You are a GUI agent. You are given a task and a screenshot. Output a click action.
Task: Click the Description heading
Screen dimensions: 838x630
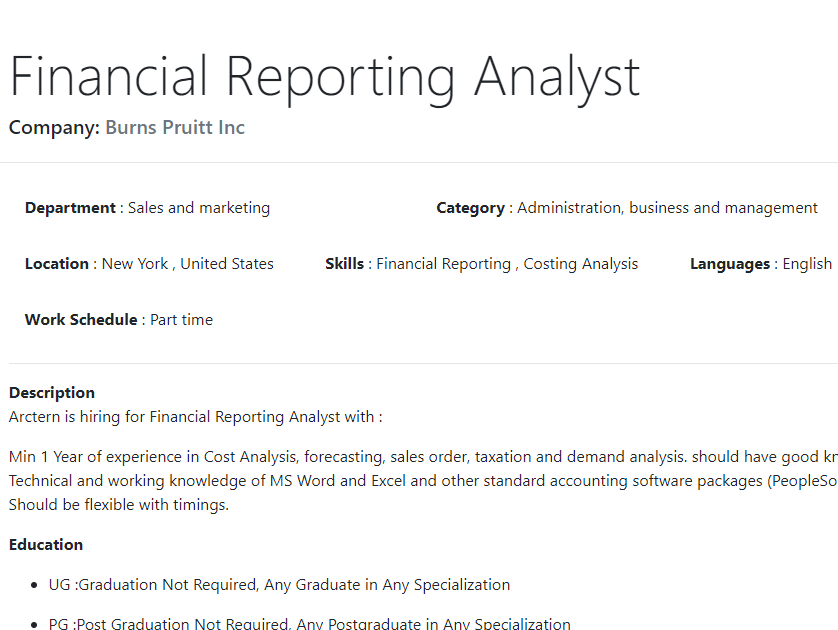52,393
